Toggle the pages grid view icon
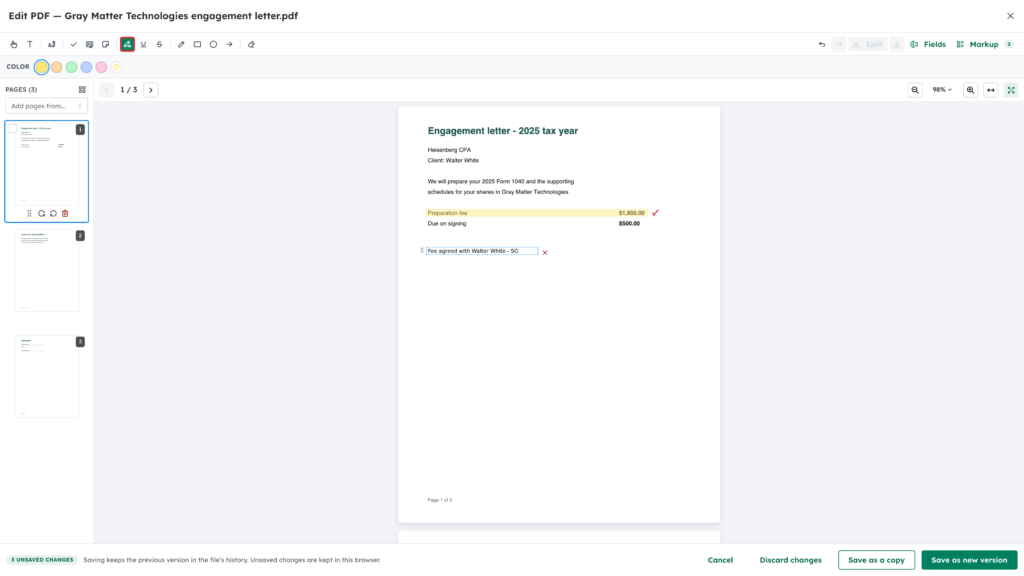1024x576 pixels. [82, 89]
